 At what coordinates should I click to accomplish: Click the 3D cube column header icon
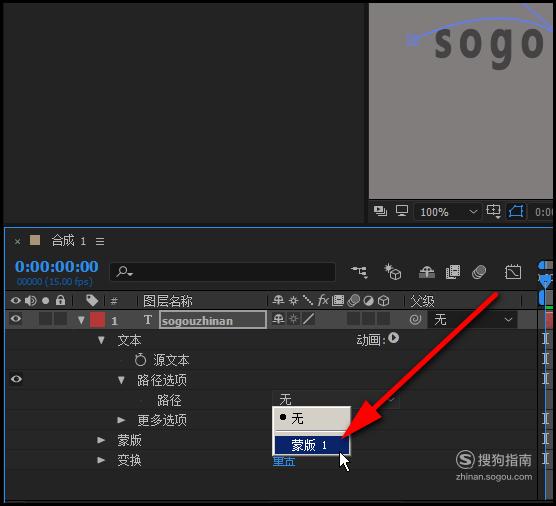383,301
